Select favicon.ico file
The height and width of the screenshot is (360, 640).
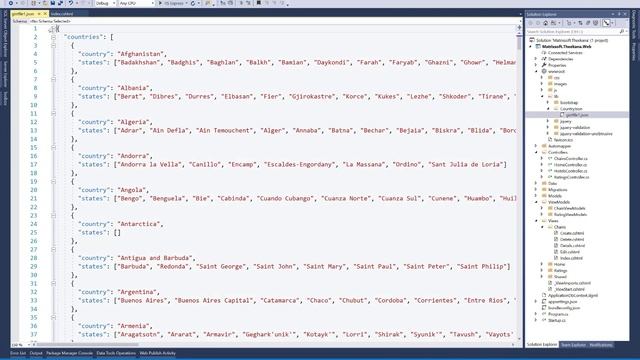(x=563, y=140)
